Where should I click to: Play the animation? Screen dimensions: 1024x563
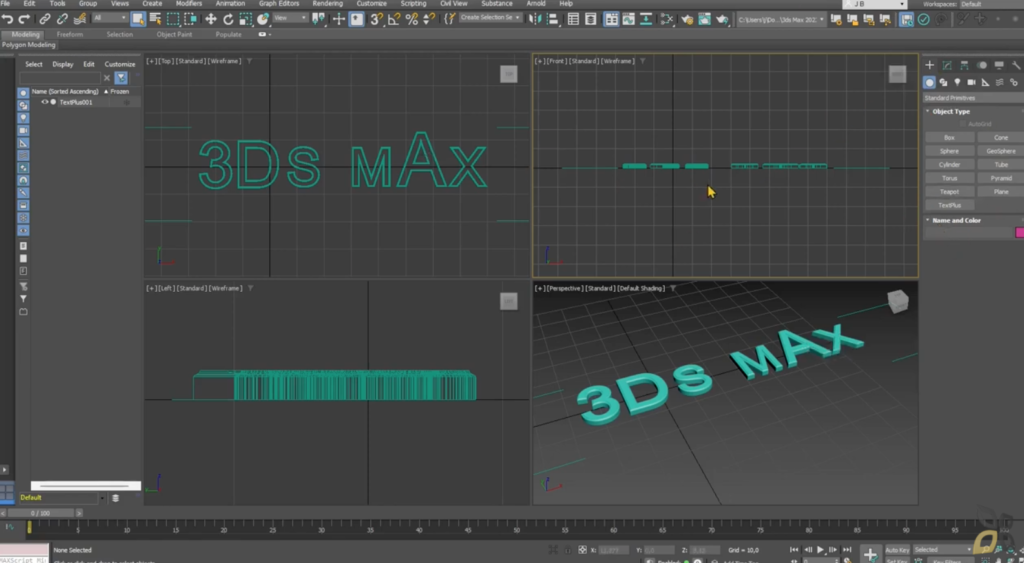point(821,550)
